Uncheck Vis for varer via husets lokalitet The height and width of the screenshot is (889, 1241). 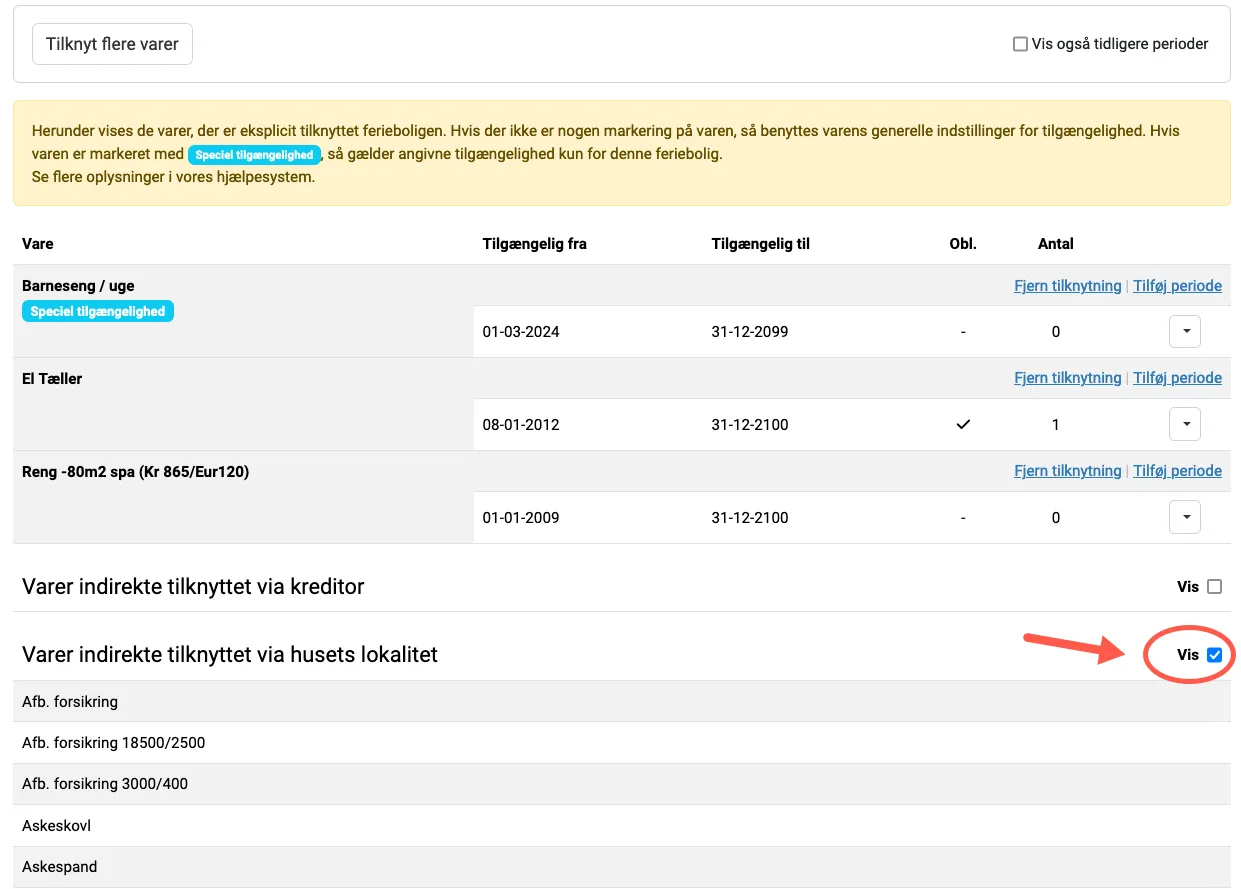pos(1214,655)
